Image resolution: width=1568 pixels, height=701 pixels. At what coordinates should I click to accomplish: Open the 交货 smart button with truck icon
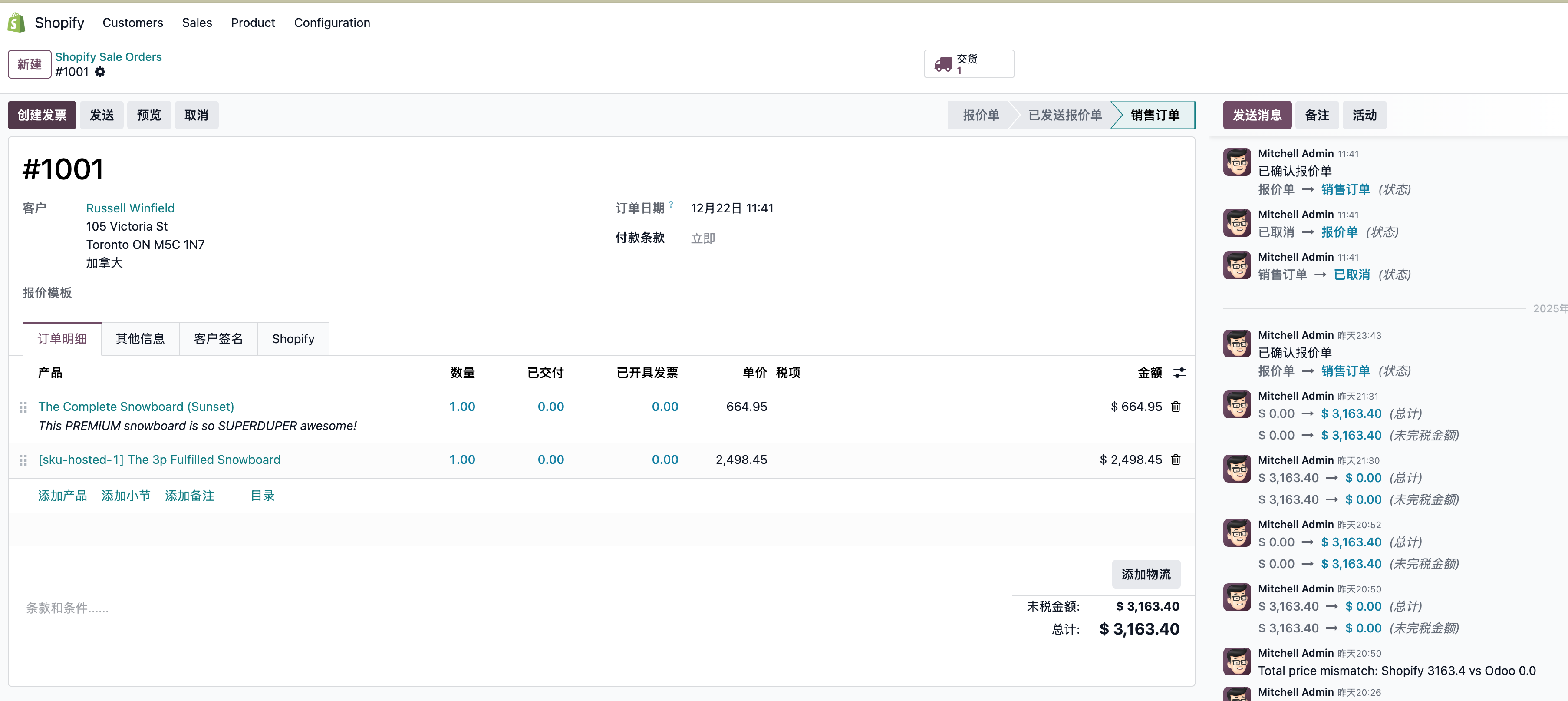pos(968,63)
